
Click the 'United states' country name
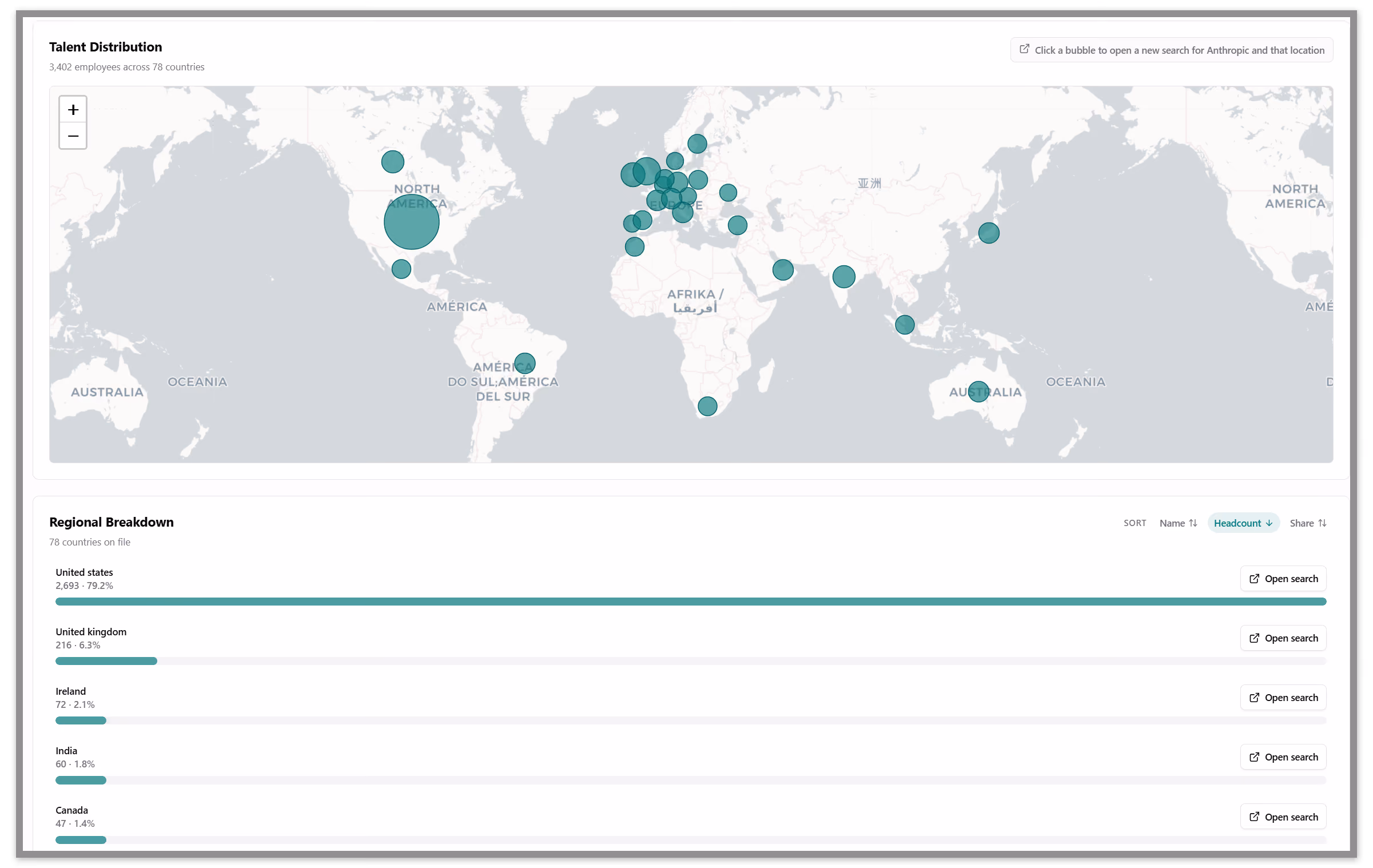tap(84, 572)
